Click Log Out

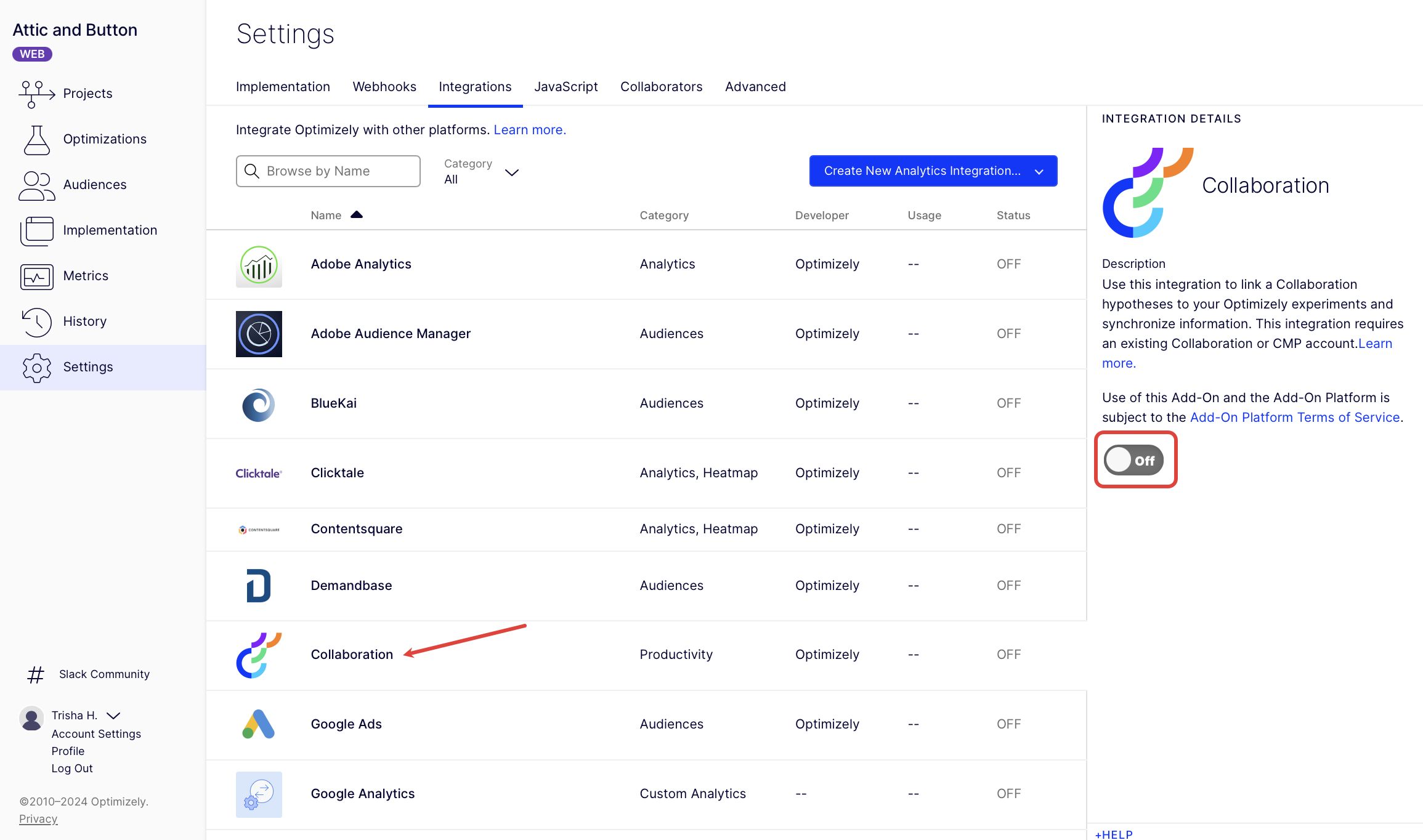72,769
